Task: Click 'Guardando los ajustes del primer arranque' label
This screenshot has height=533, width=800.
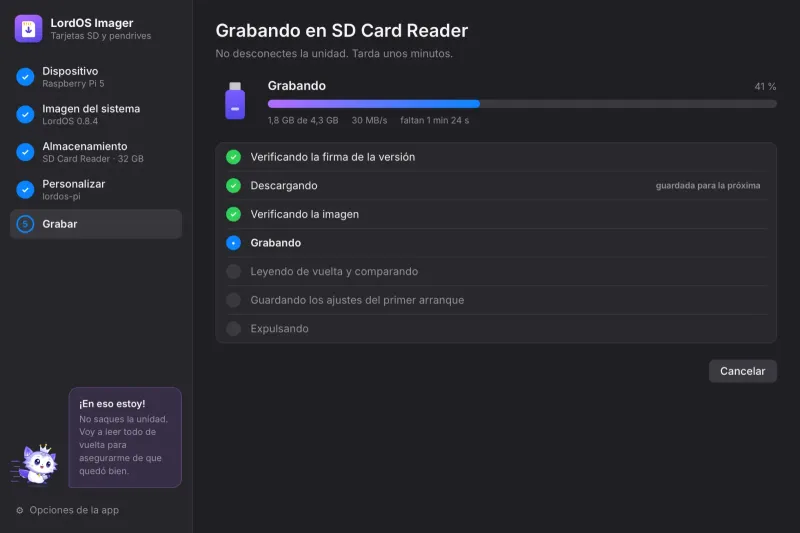Action: 357,300
